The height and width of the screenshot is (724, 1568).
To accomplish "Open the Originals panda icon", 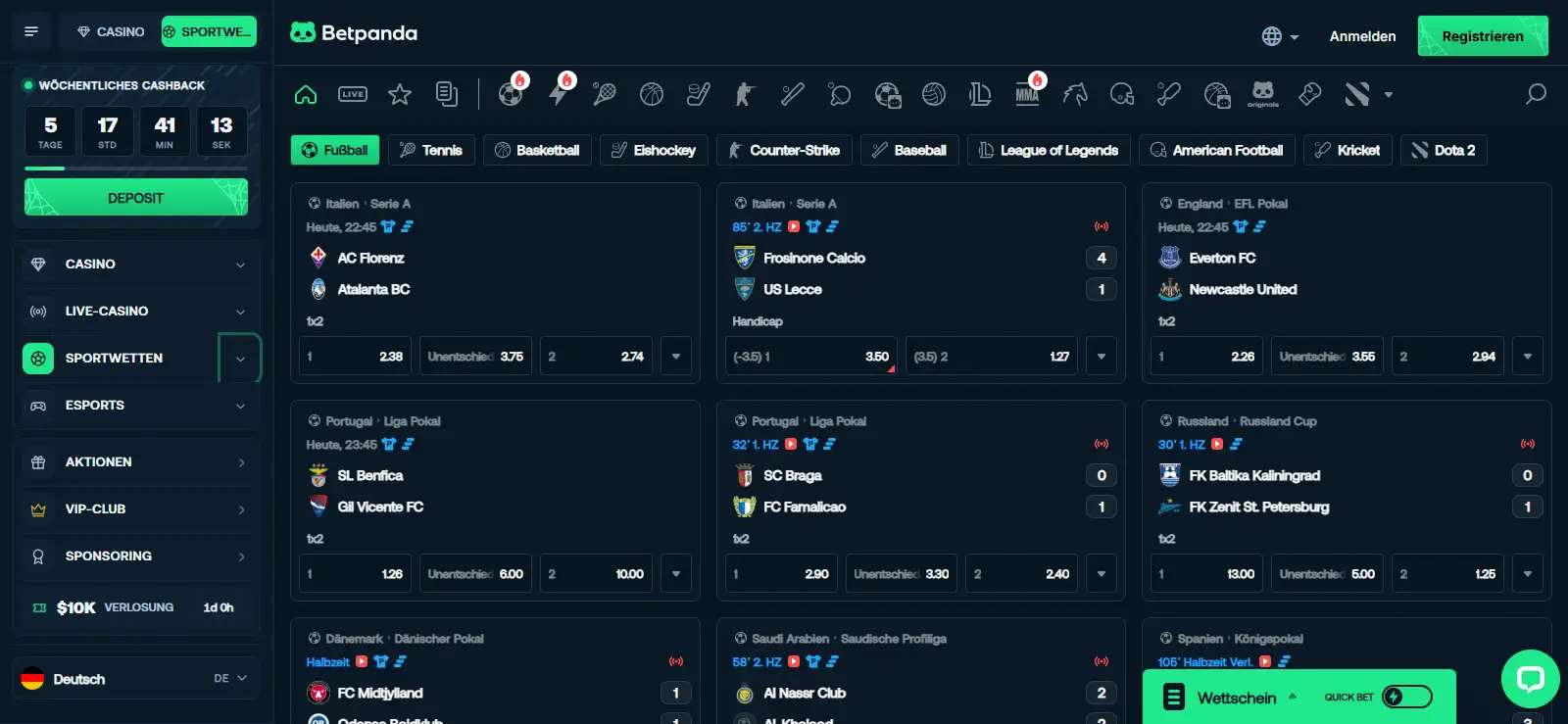I will [x=1263, y=94].
